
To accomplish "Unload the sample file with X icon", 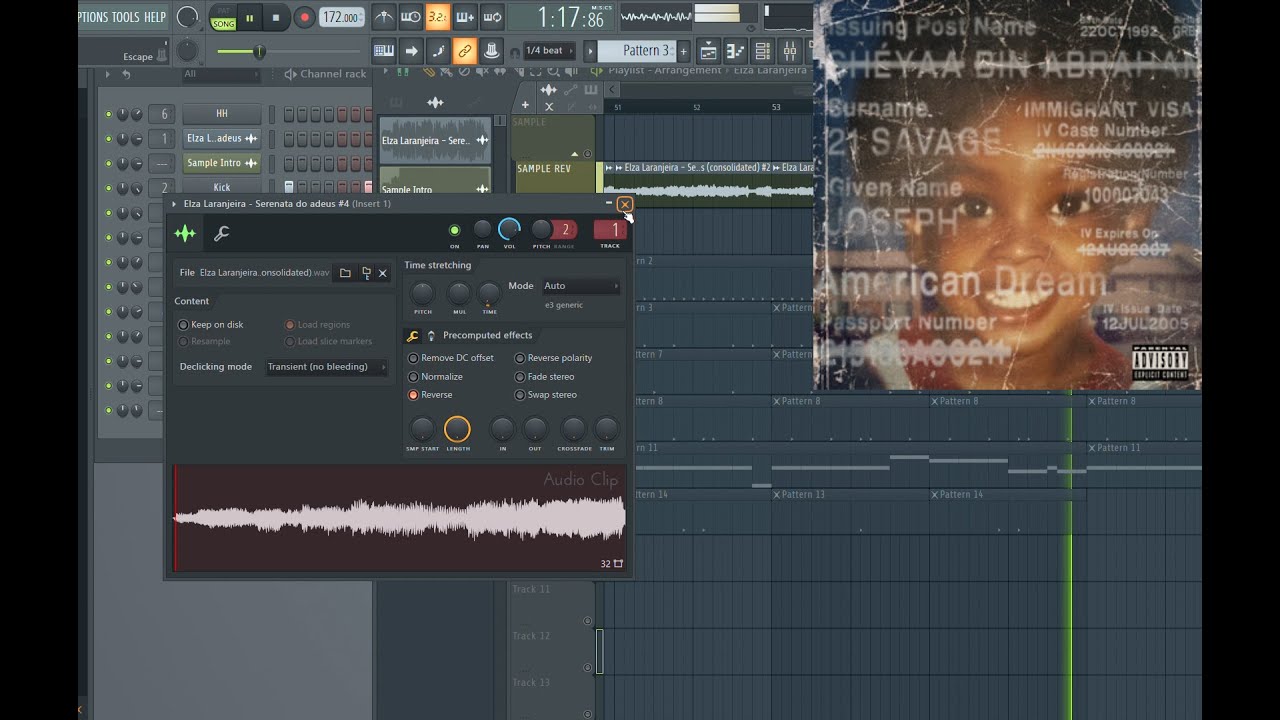I will [382, 273].
